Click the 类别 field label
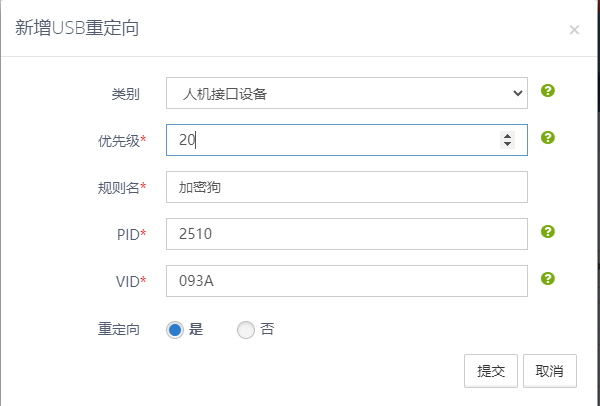600x406 pixels. tap(125, 94)
